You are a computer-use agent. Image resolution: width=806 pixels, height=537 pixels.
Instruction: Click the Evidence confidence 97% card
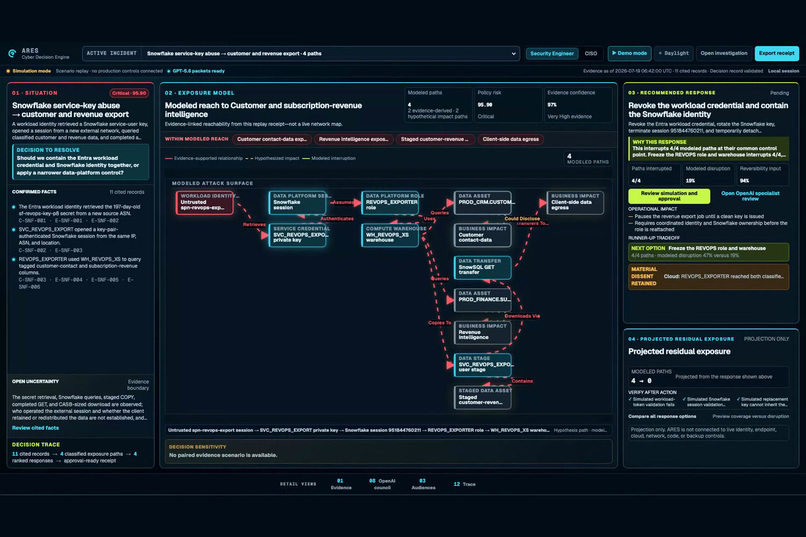pyautogui.click(x=578, y=105)
